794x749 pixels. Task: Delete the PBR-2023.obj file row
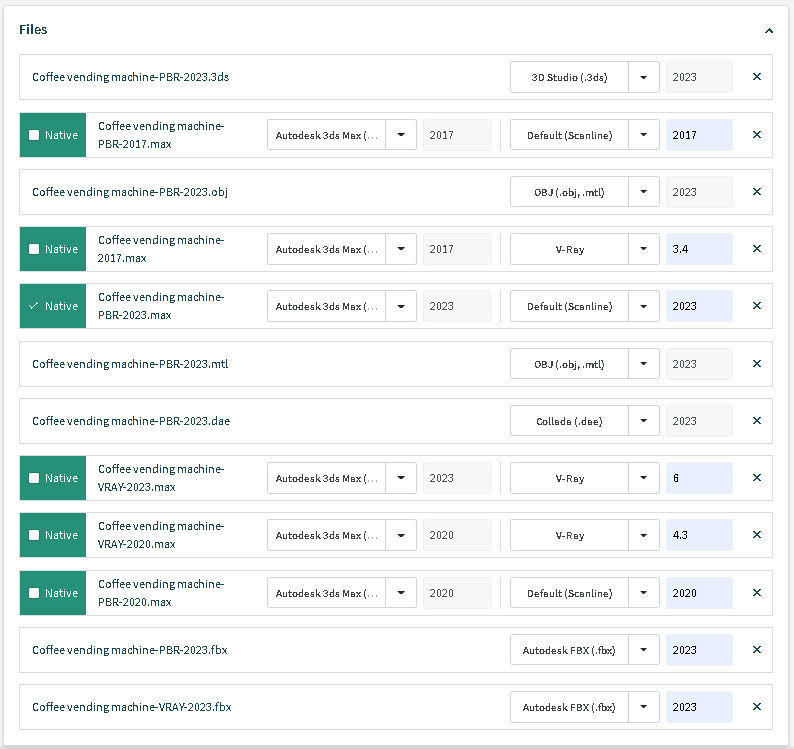(x=756, y=192)
